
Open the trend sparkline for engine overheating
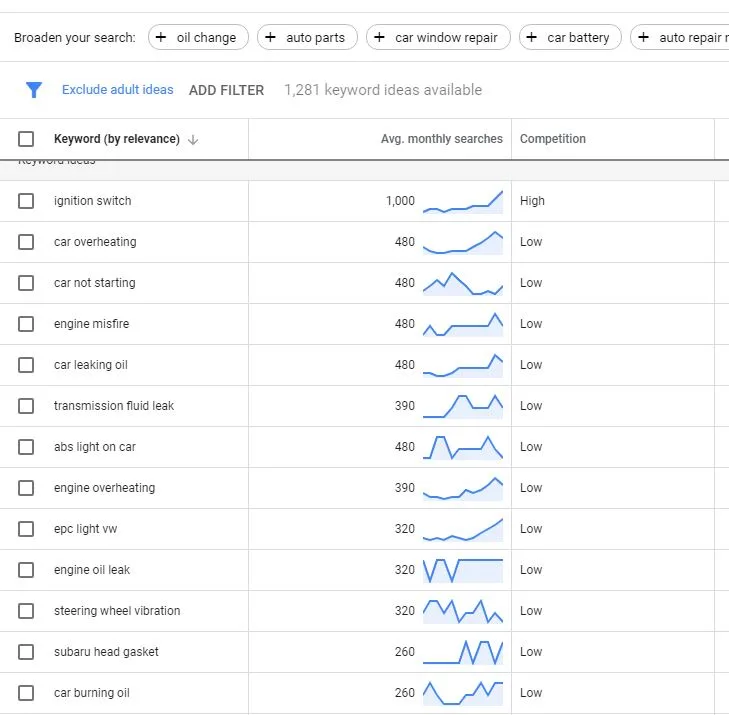tap(463, 489)
